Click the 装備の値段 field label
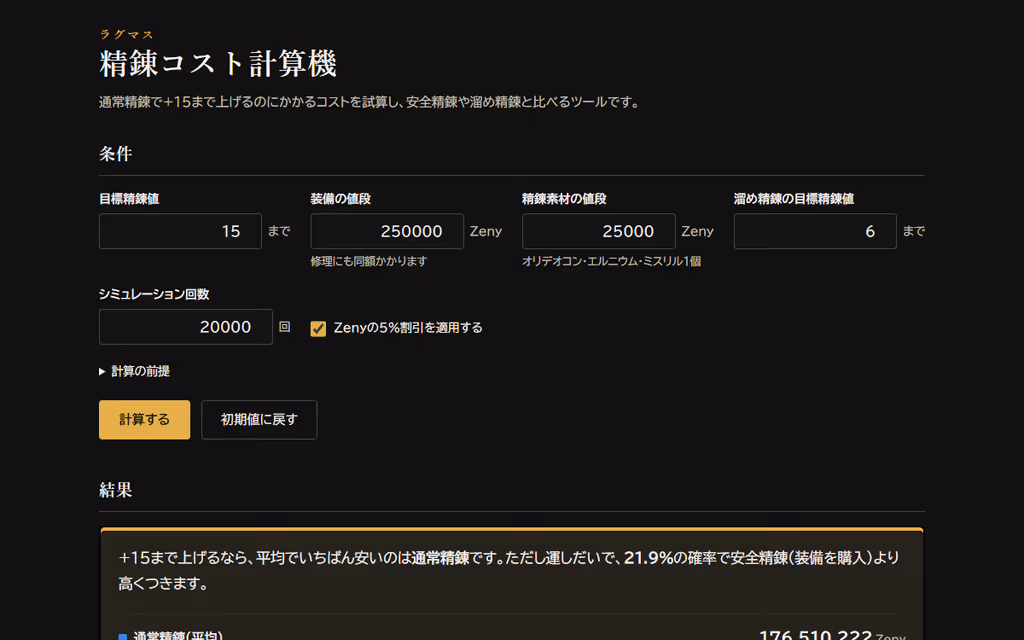 coord(341,199)
